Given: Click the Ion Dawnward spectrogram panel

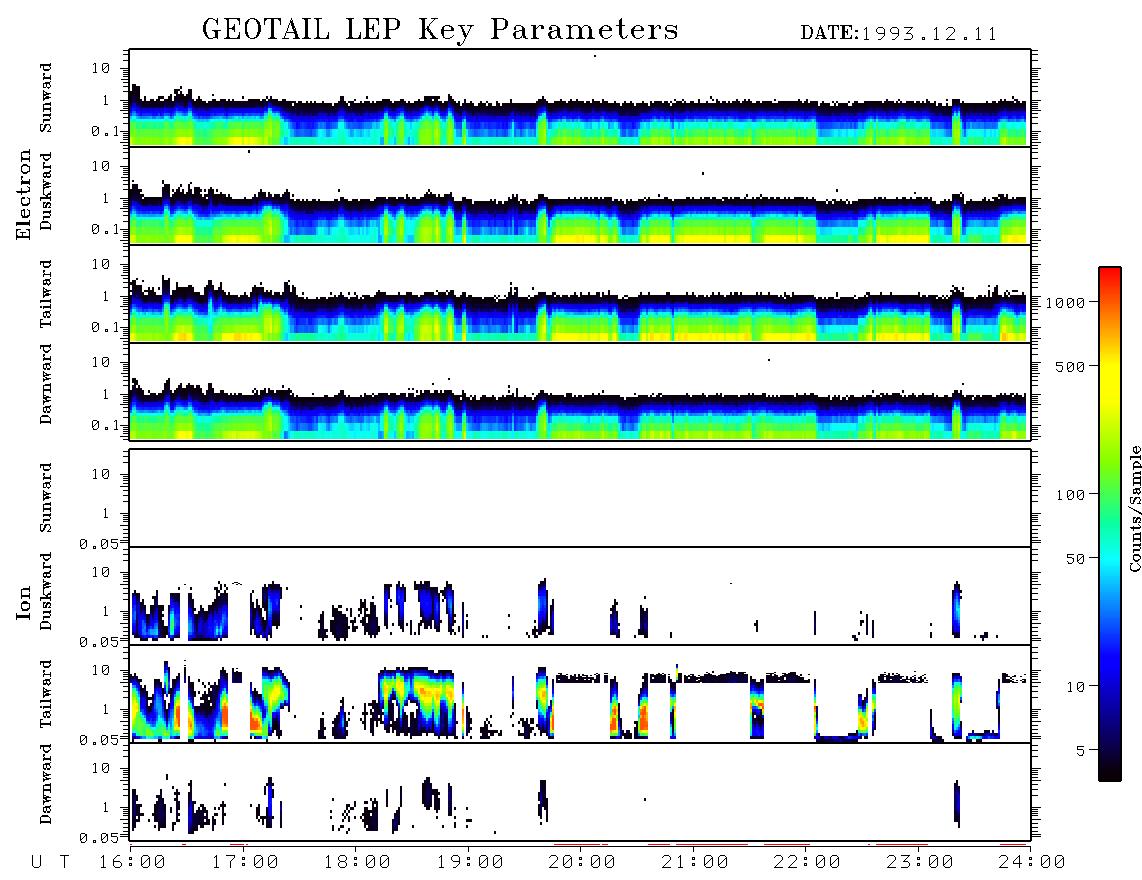Looking at the screenshot, I should click(580, 792).
